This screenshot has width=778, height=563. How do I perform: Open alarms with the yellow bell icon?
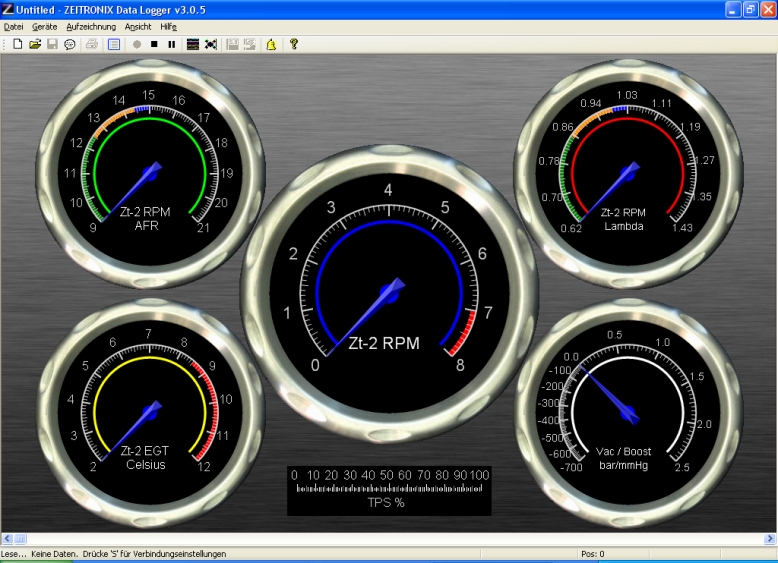coord(271,44)
